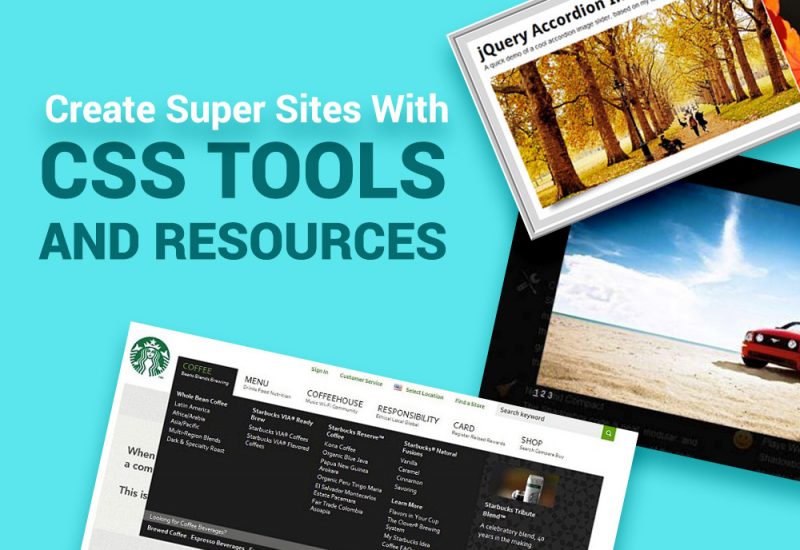Screen dimensions: 800x550
Task: Open Starbucks VIA Flavored Coffees link
Action: (x=277, y=442)
